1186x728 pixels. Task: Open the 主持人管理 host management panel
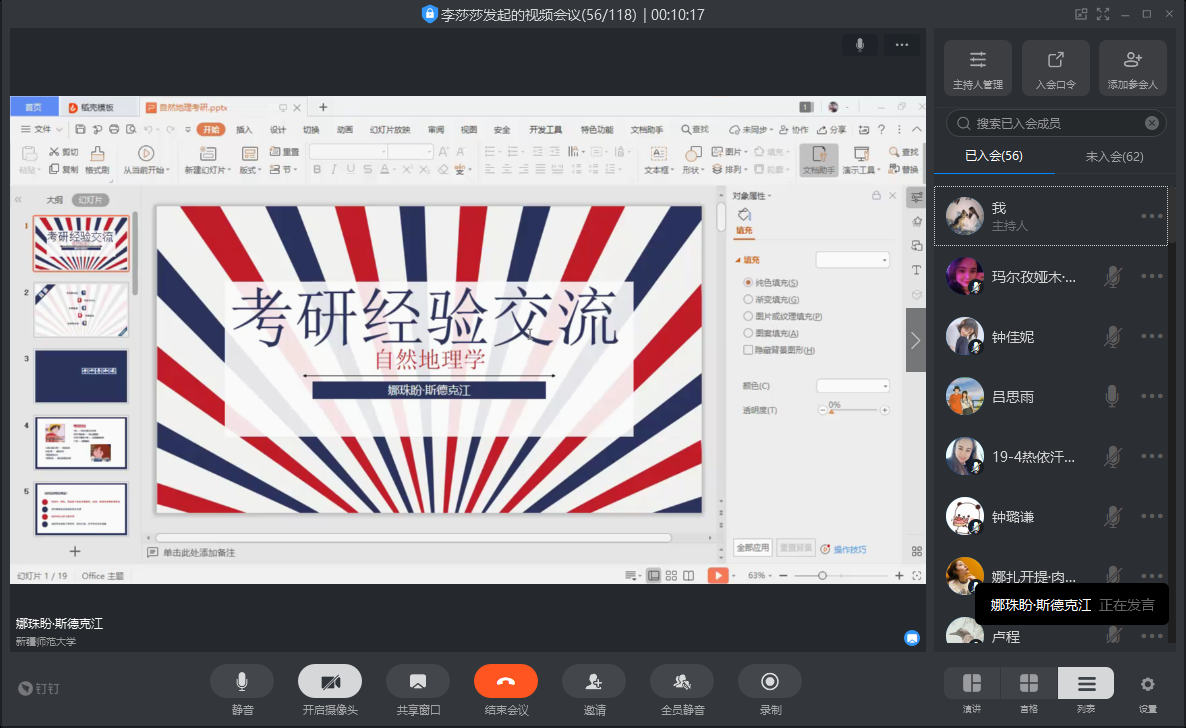point(977,67)
